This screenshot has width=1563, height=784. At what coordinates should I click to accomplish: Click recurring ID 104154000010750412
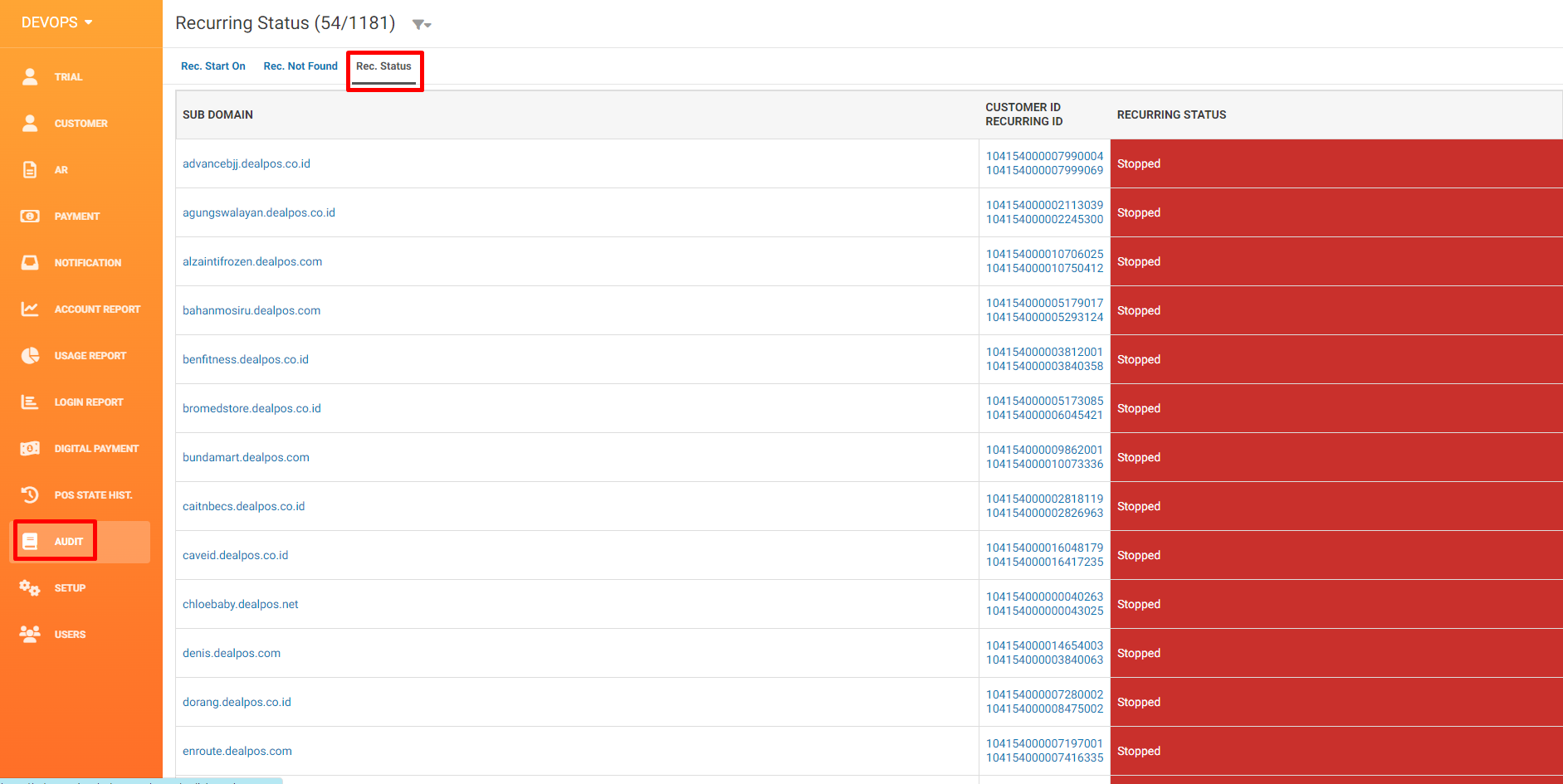pos(1044,268)
